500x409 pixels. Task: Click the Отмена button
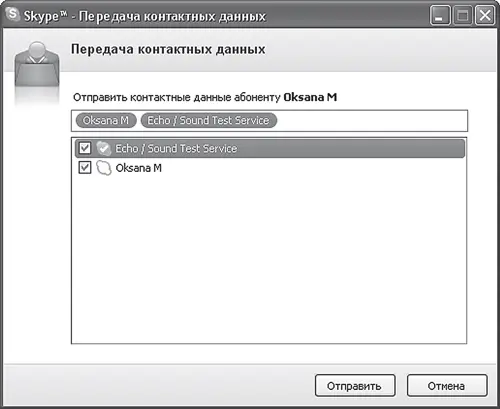coord(447,386)
